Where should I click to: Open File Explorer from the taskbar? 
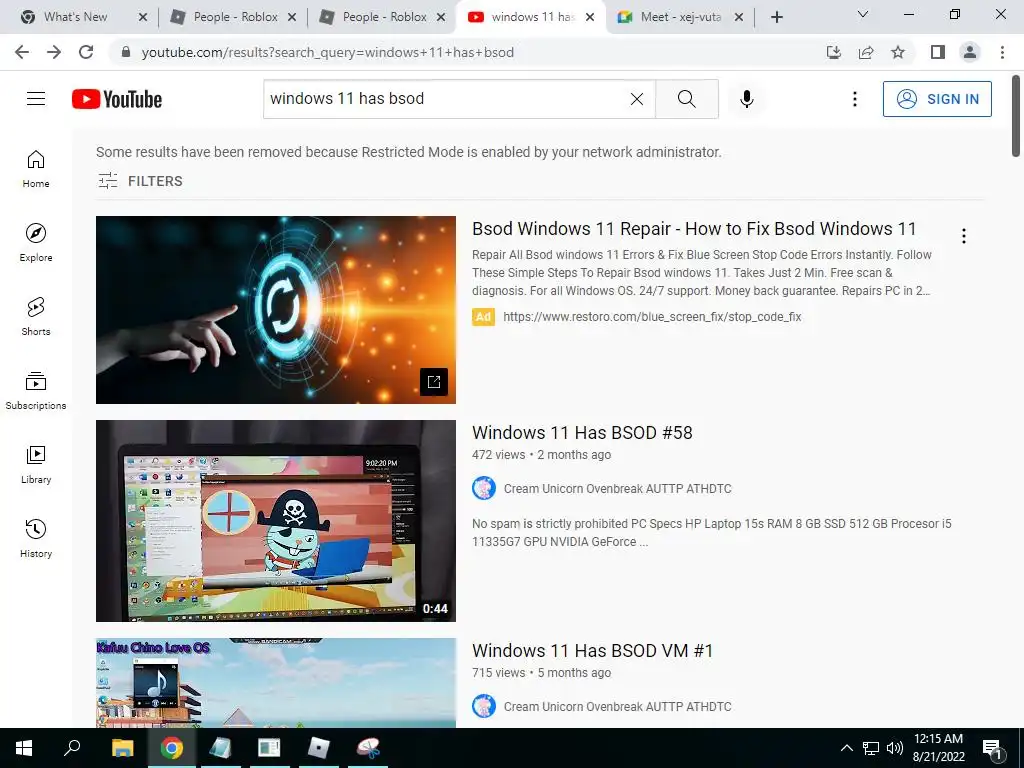[x=122, y=748]
